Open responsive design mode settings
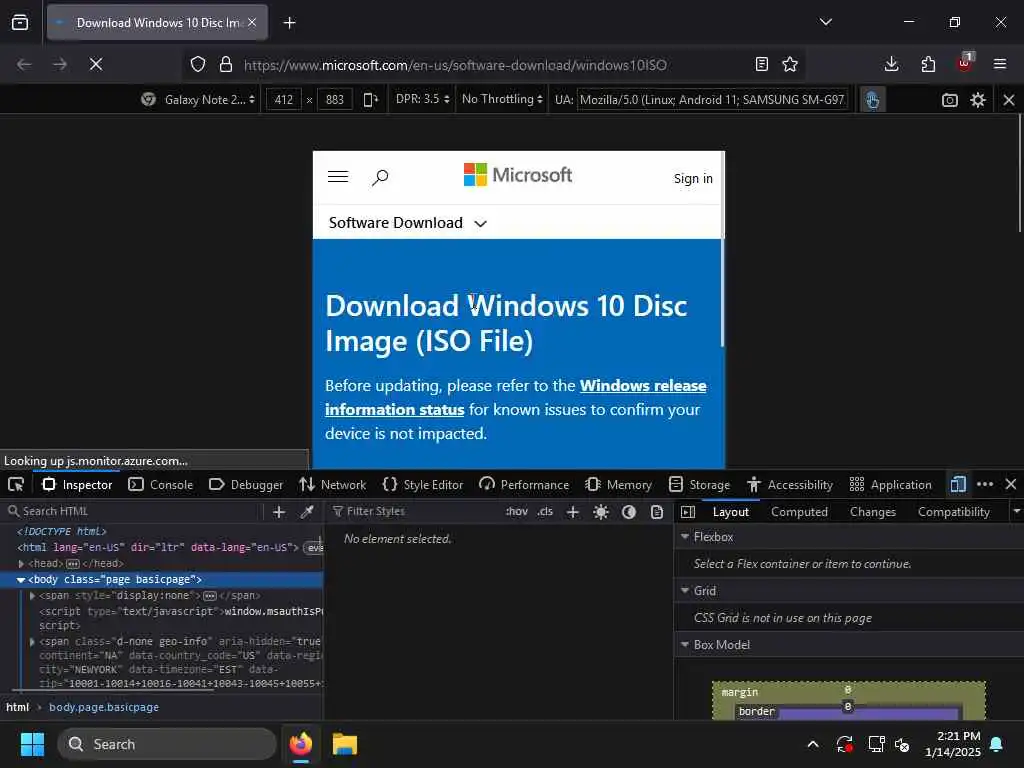1024x768 pixels. point(978,100)
